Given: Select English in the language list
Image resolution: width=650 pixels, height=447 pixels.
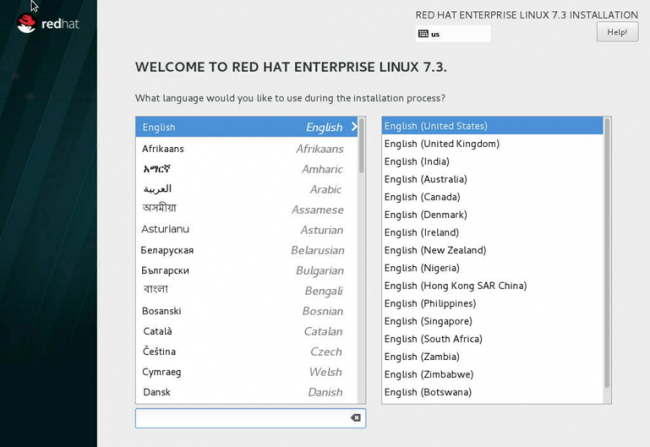Looking at the screenshot, I should click(247, 127).
